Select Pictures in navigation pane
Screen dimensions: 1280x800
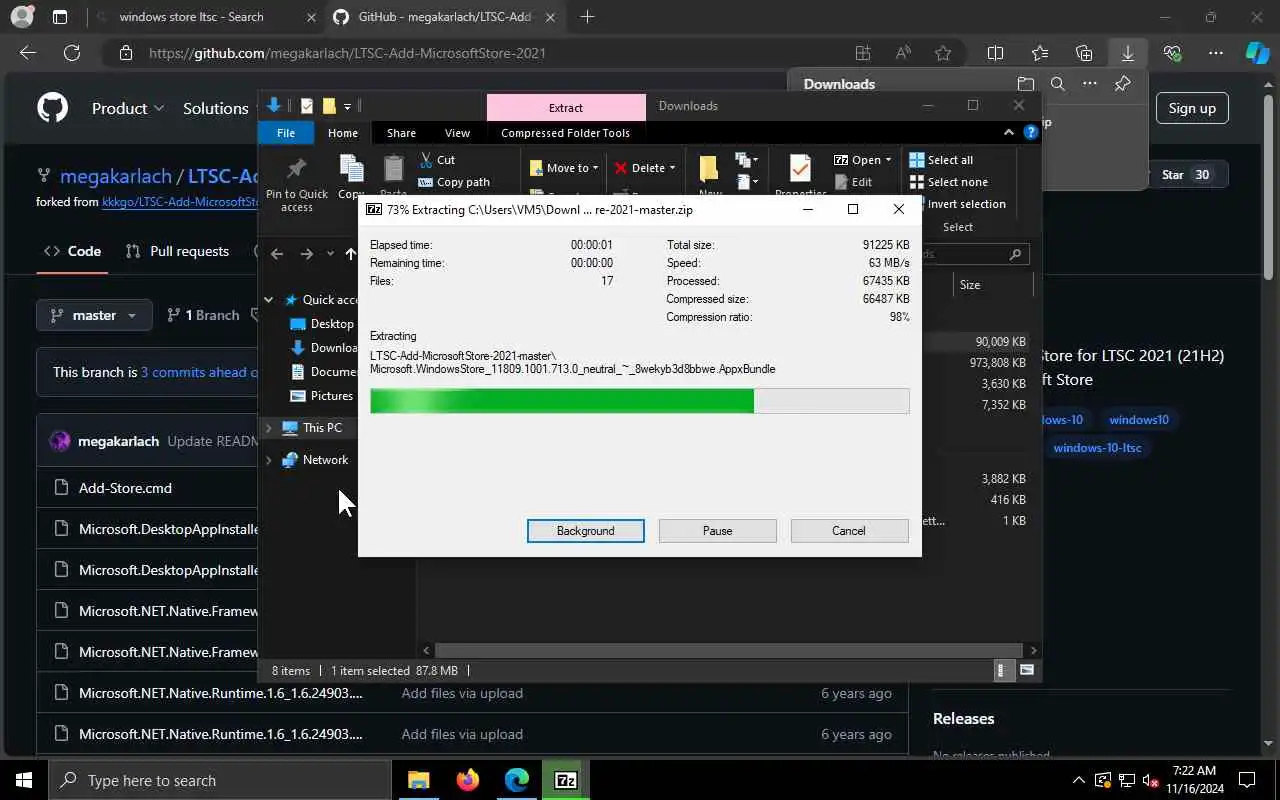pyautogui.click(x=322, y=396)
